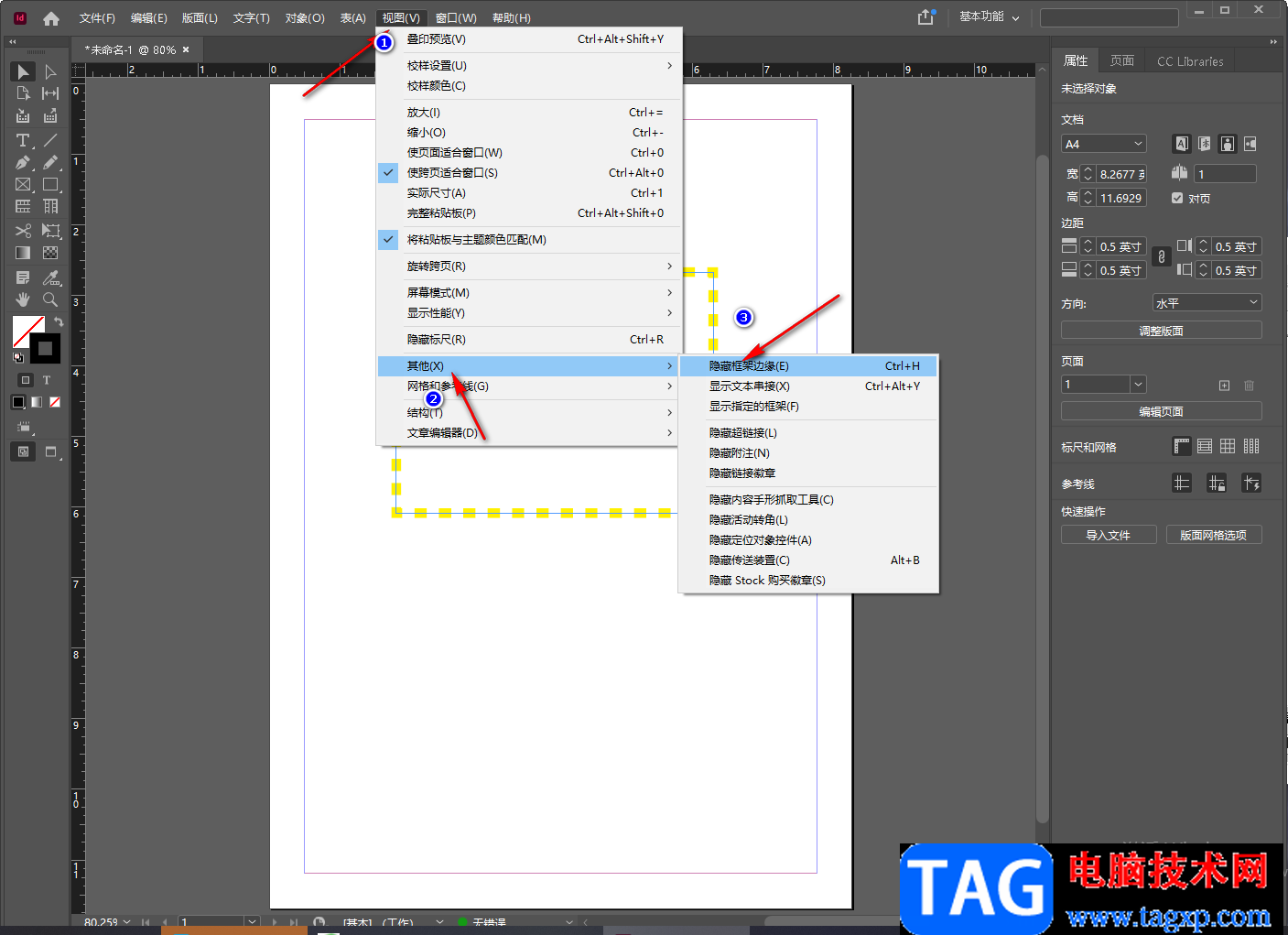Click the 编辑页面 button
The width and height of the screenshot is (1288, 935).
click(x=1161, y=411)
